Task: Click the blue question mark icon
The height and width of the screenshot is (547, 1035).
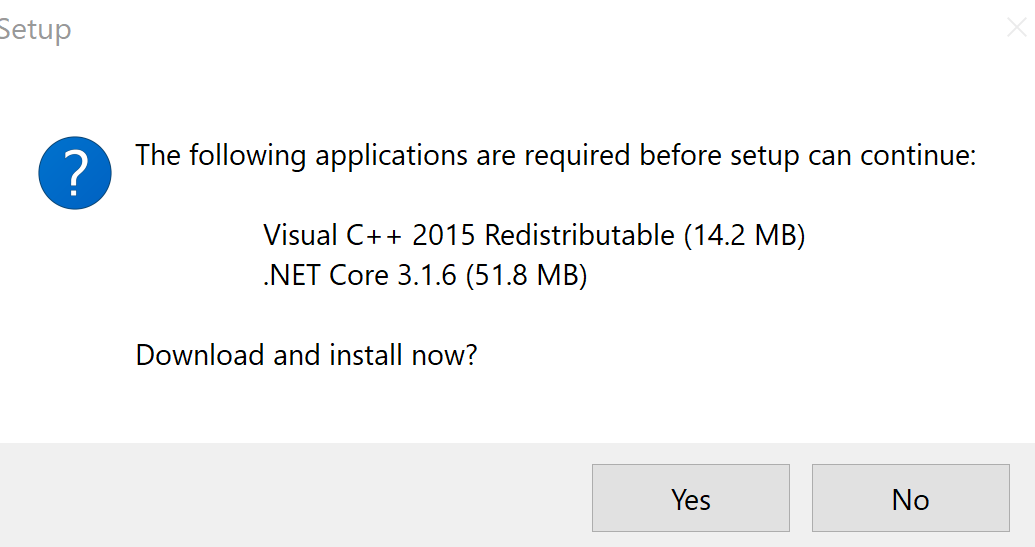Action: (x=75, y=173)
